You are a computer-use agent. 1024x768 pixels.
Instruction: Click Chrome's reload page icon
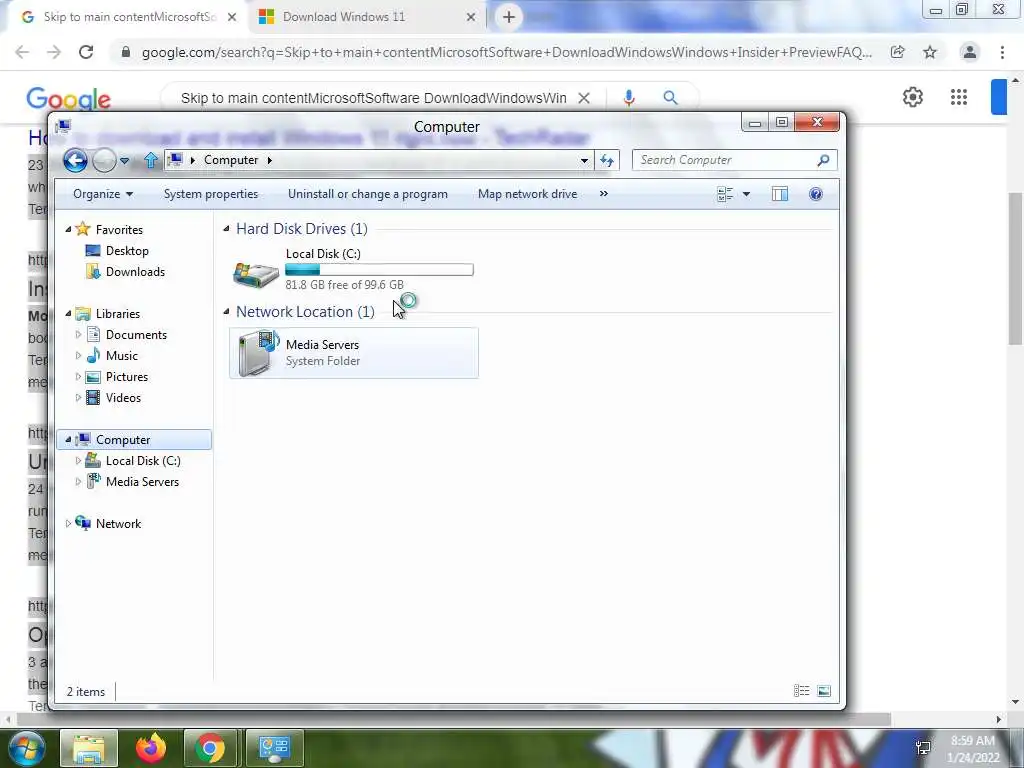point(86,52)
